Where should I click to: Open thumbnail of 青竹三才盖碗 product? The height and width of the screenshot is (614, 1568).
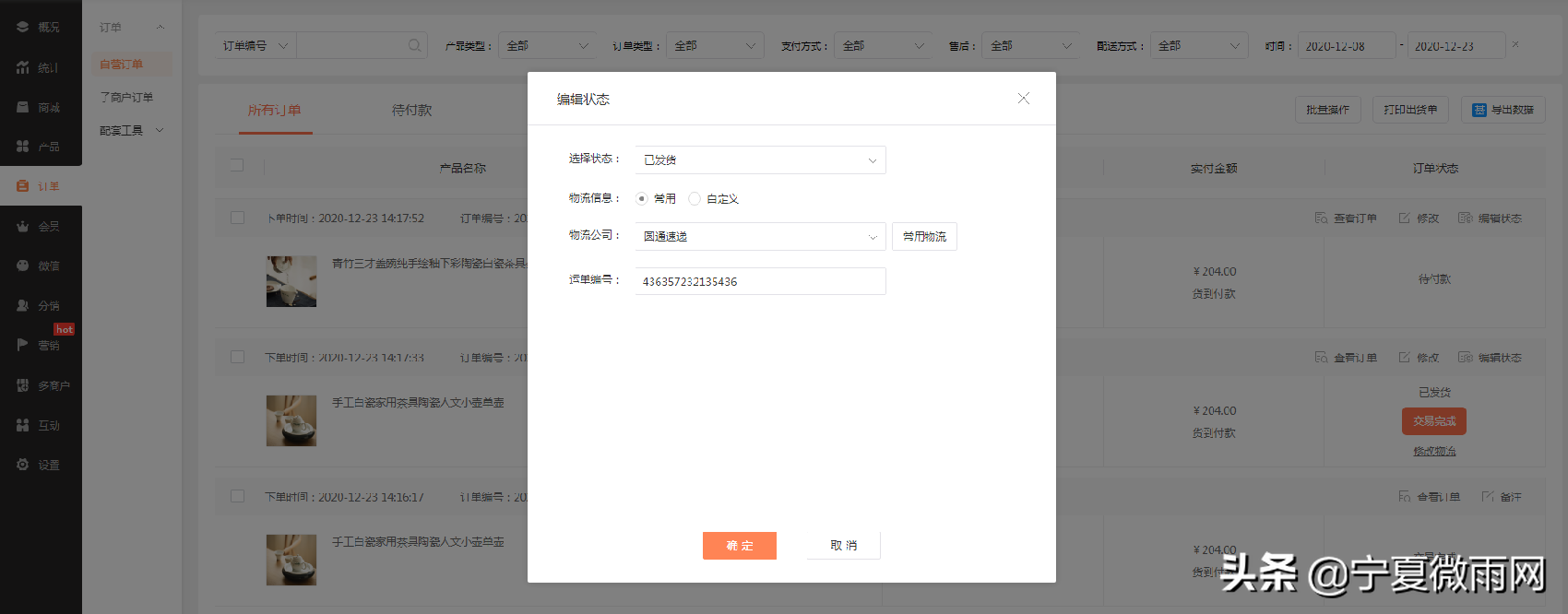(291, 281)
